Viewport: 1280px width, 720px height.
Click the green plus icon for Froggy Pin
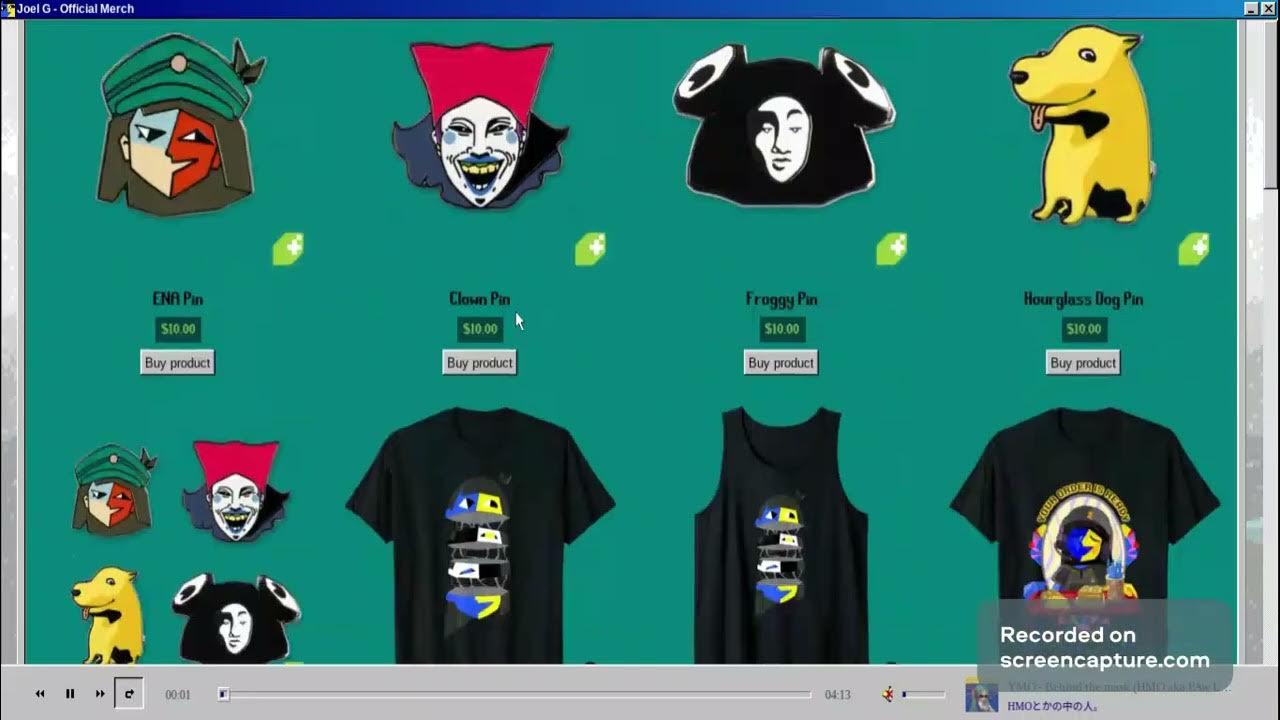[892, 249]
